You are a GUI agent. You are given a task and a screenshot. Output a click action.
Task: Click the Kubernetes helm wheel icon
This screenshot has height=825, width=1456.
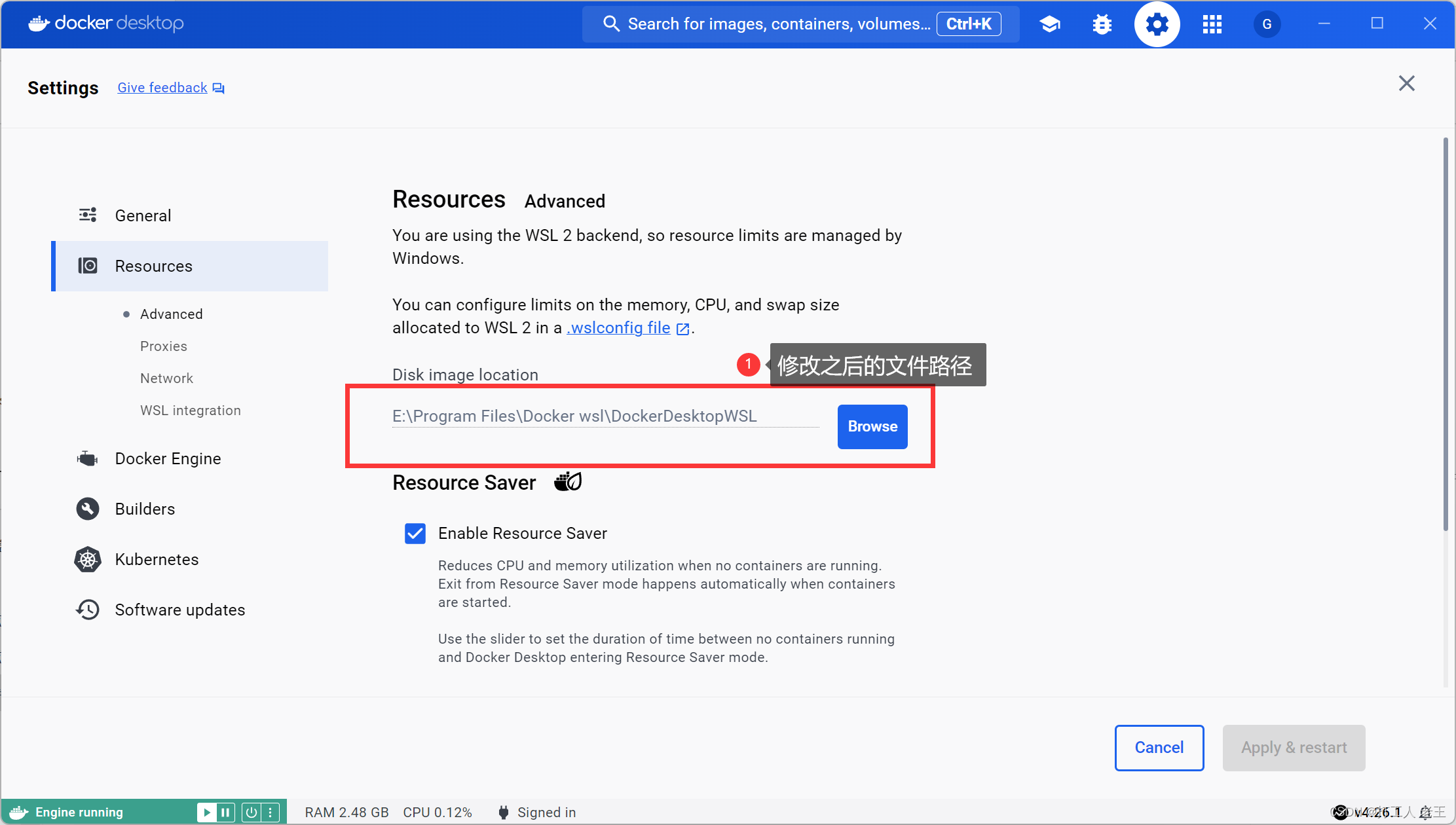point(87,559)
